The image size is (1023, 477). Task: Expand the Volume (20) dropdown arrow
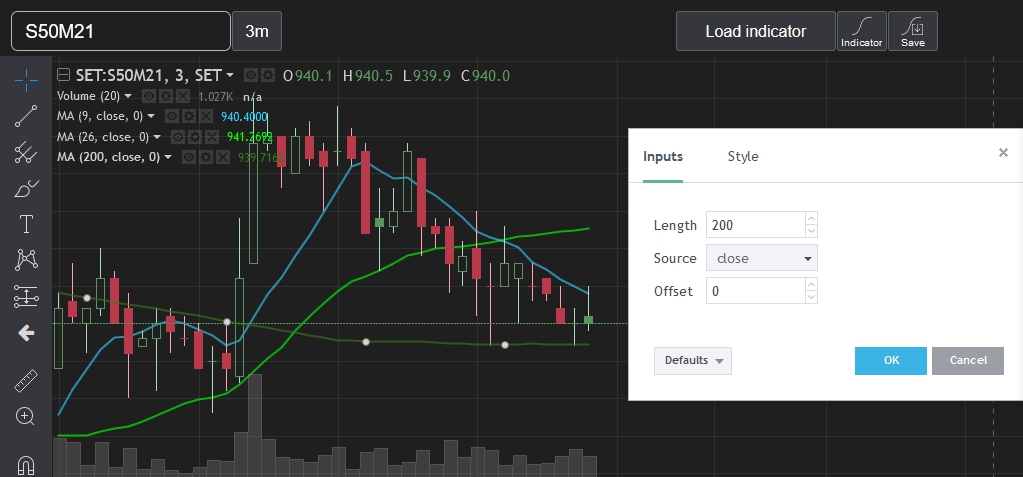pos(128,97)
